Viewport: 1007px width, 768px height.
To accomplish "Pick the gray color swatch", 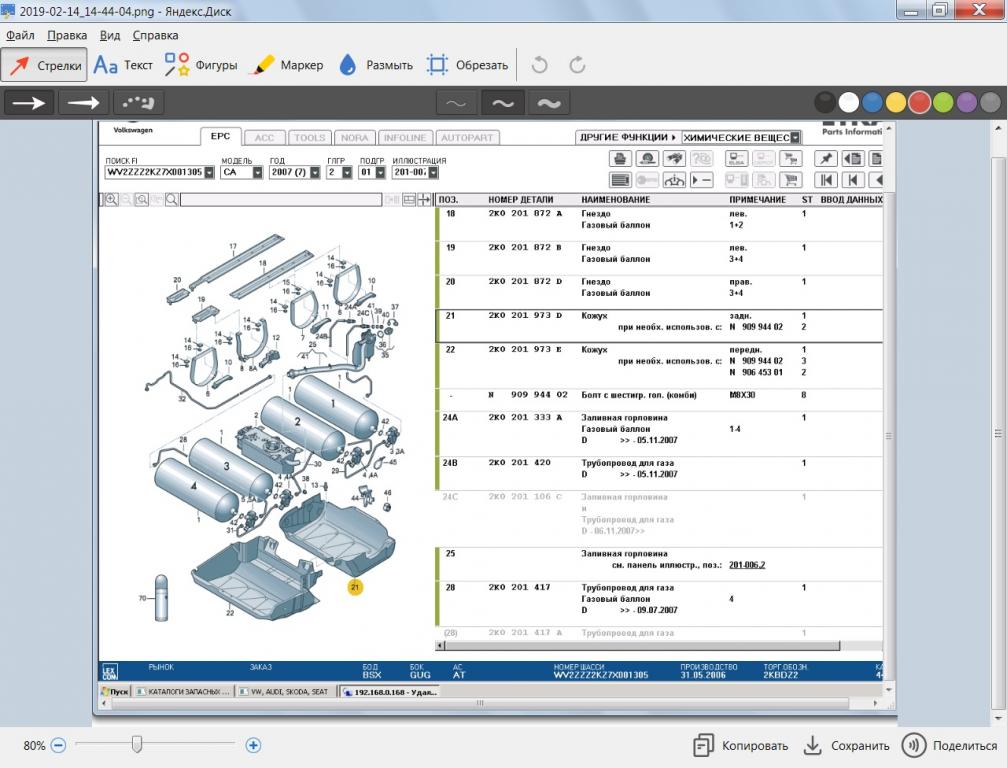I will tap(990, 102).
